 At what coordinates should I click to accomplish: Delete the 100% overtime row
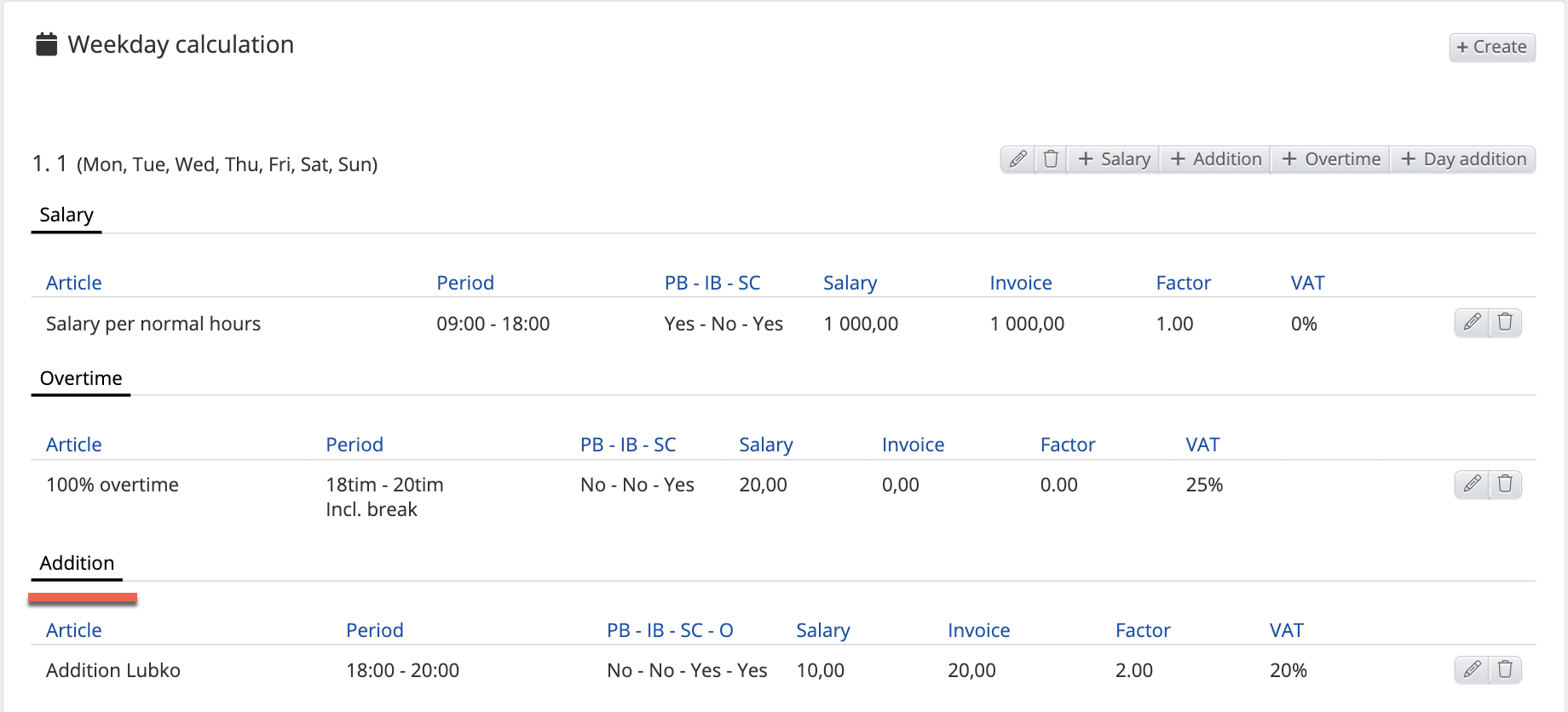1505,484
